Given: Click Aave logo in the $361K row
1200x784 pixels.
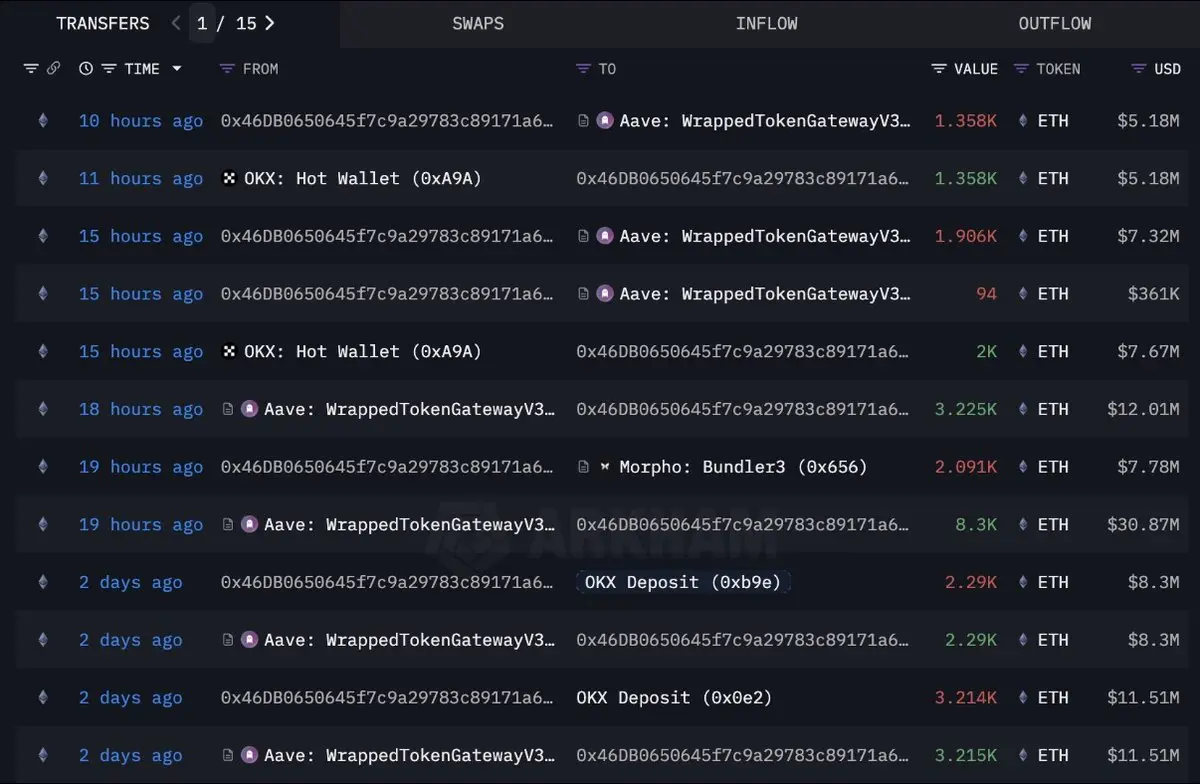Looking at the screenshot, I should [x=605, y=294].
